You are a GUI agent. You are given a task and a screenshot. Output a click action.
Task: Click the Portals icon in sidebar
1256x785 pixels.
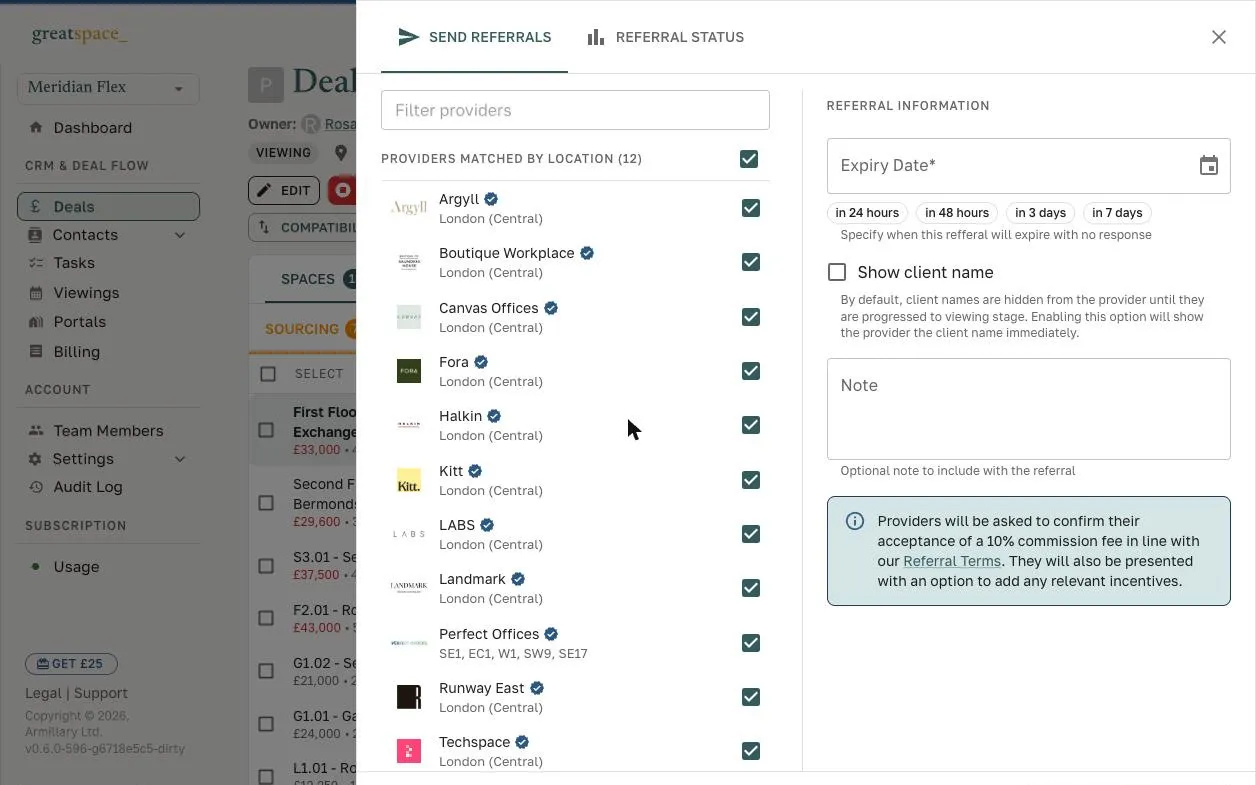[x=36, y=322]
